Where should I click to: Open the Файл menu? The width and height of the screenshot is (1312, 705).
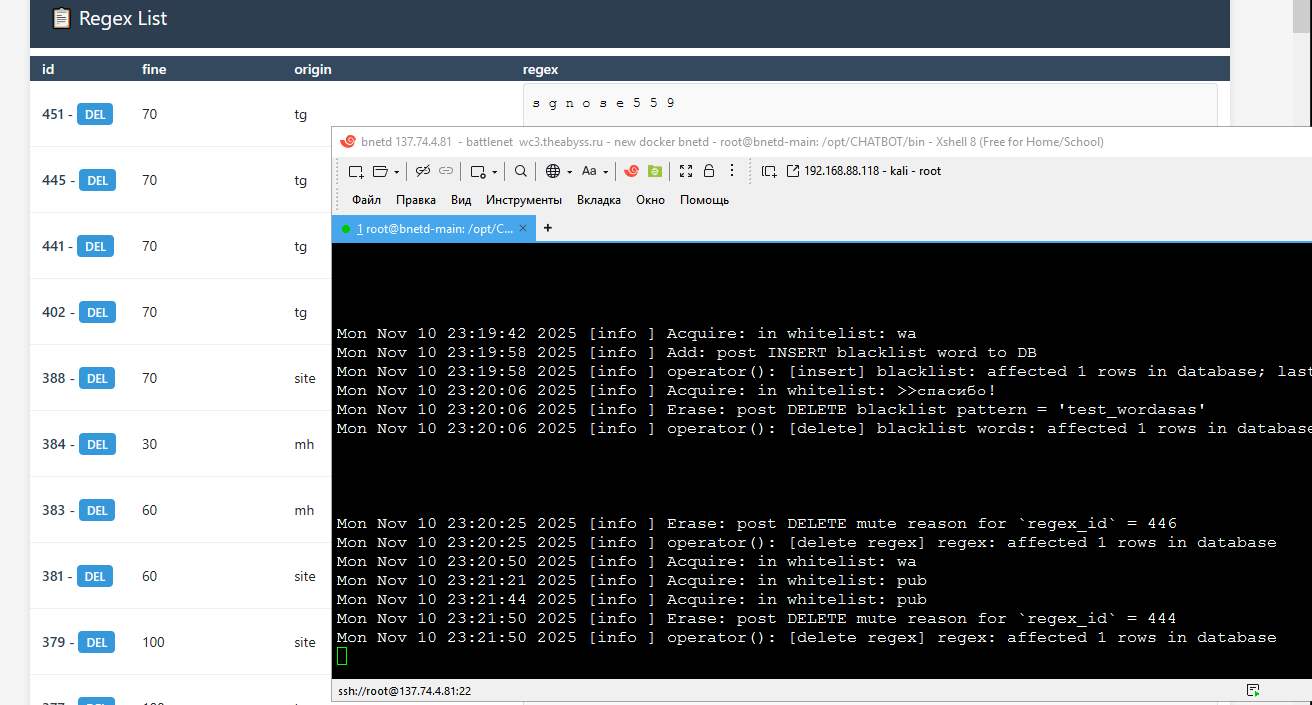click(x=366, y=200)
